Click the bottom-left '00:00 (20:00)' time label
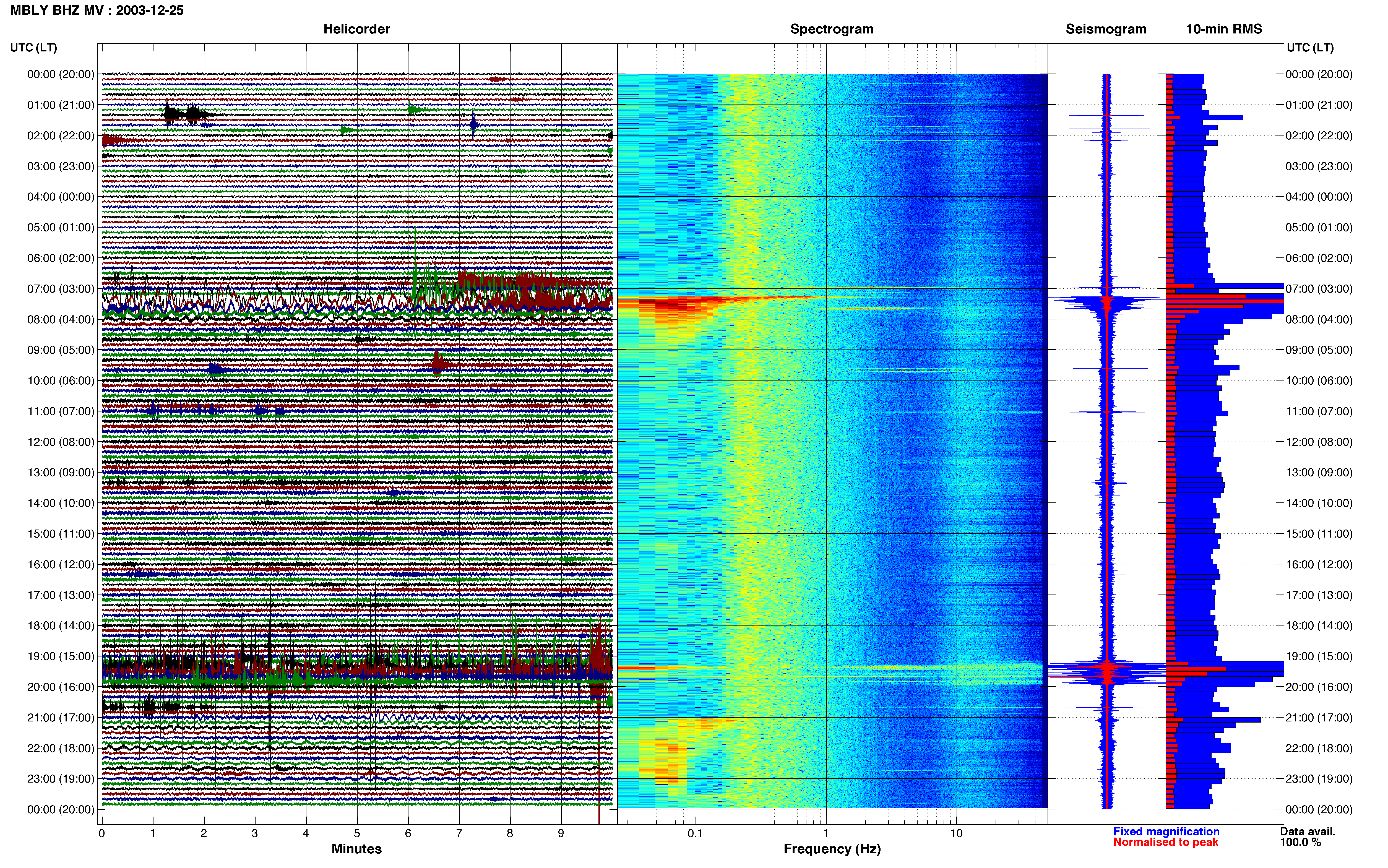This screenshot has height=868, width=1388. (x=60, y=809)
